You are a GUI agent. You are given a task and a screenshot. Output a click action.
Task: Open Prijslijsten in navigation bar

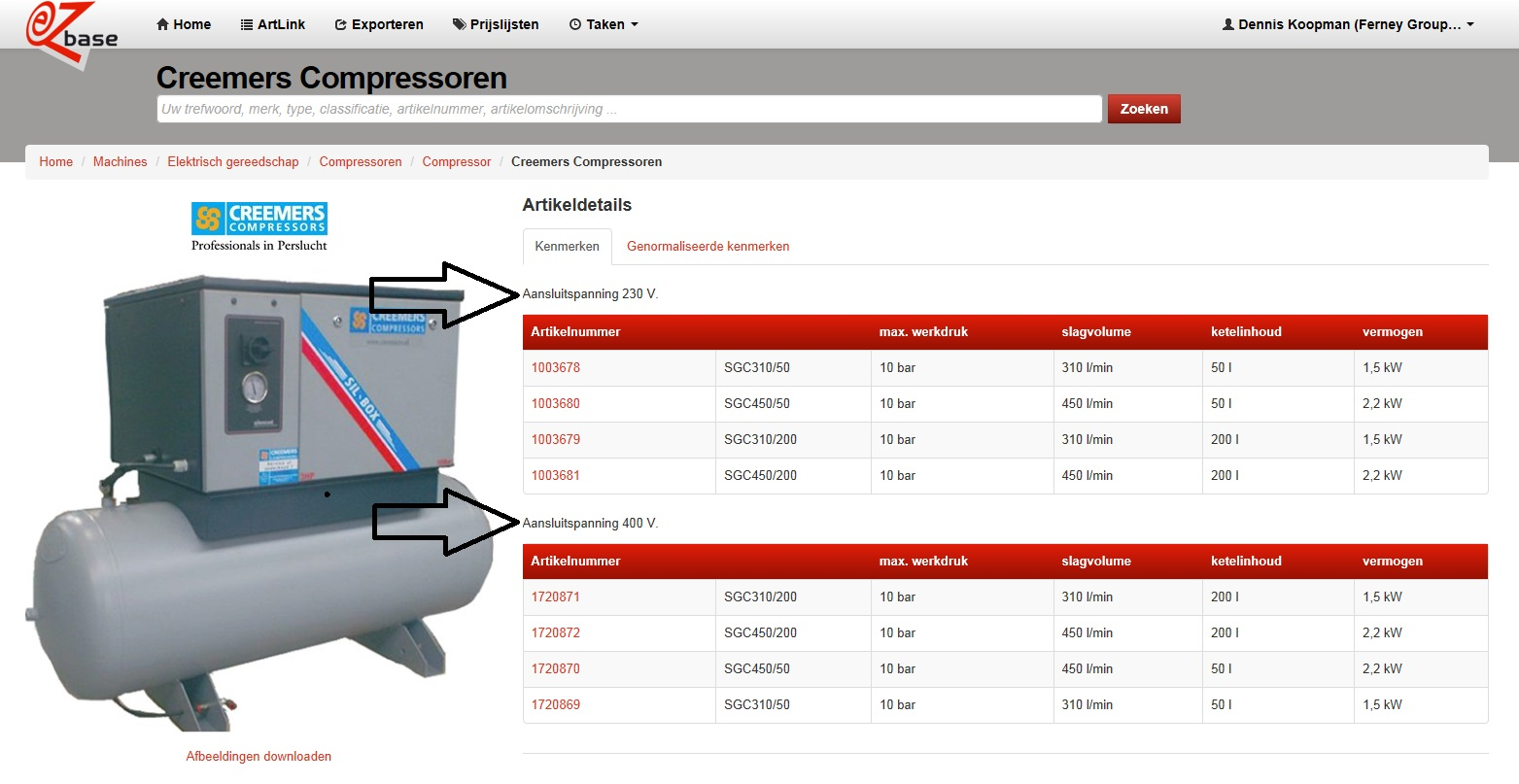point(496,24)
